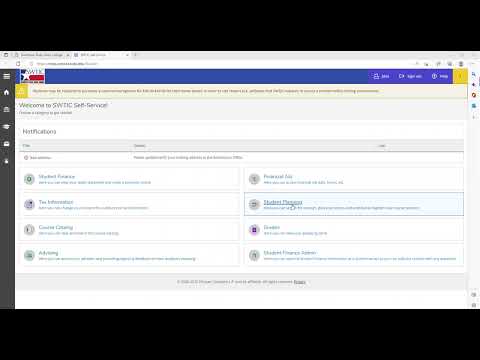Open the Student Planning icon

[254, 204]
